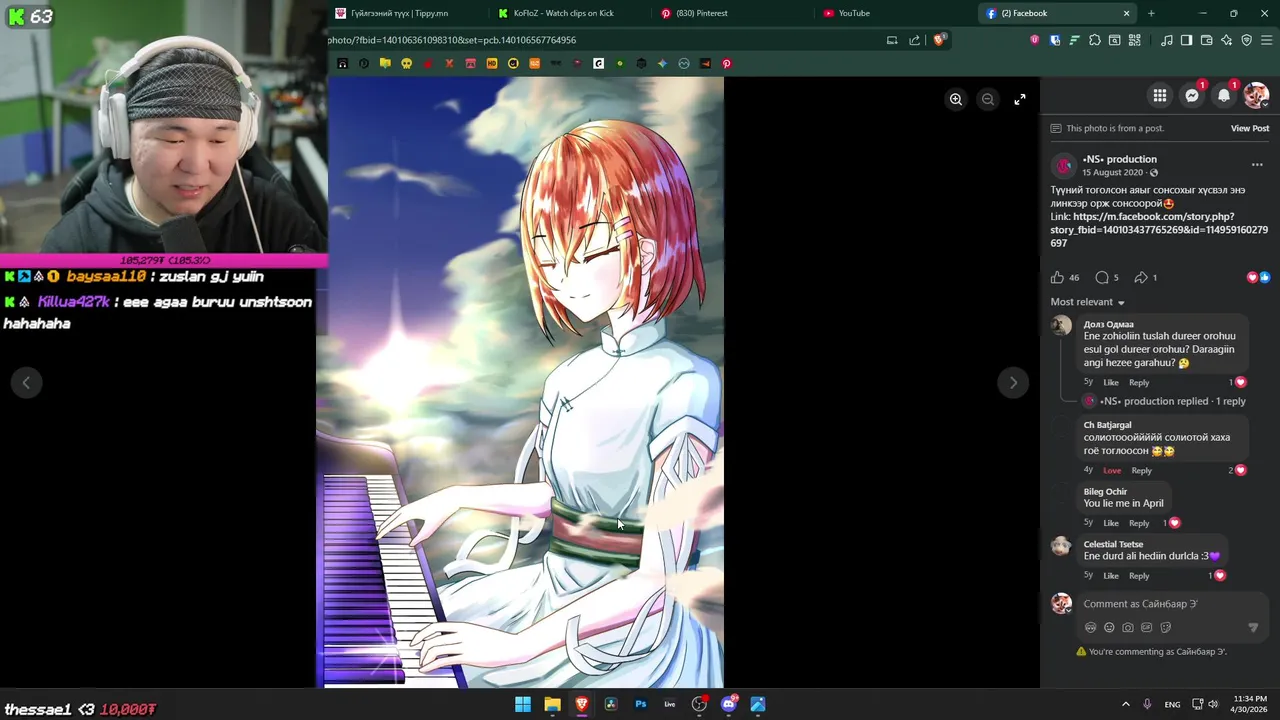Open ENG language switcher
1280x720 pixels.
[1172, 704]
